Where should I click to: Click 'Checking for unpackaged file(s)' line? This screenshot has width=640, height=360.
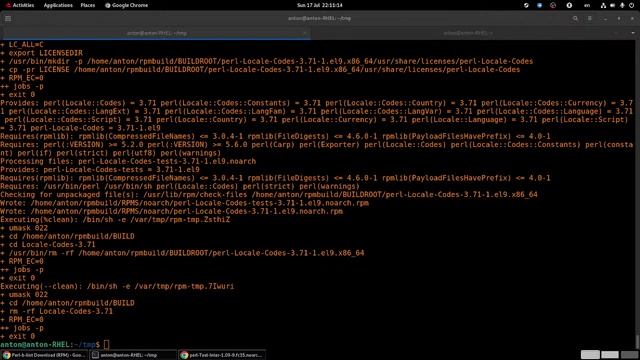pos(269,195)
